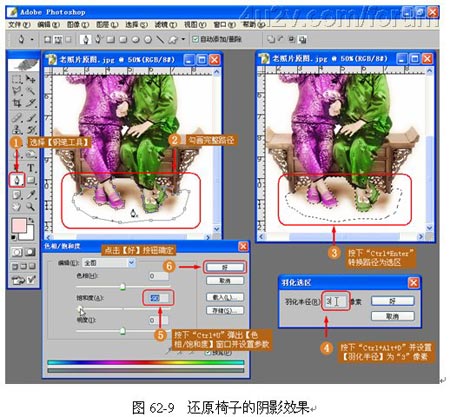Click Jump to ImageReady icon
This screenshot has width=450, height=417.
pyautogui.click(x=23, y=280)
